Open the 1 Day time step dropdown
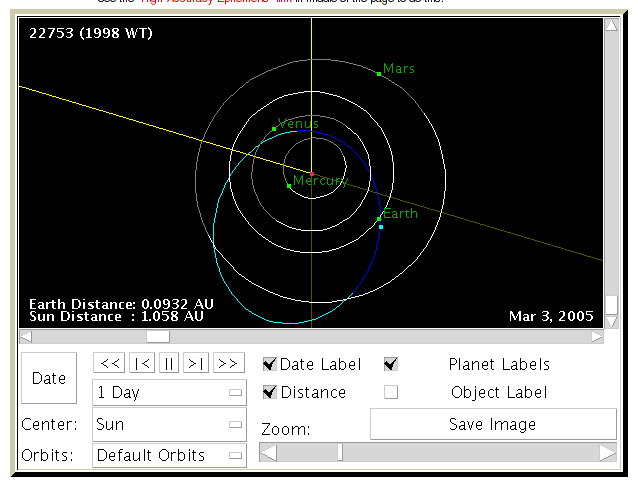Viewport: 638px width, 484px height. [x=169, y=392]
